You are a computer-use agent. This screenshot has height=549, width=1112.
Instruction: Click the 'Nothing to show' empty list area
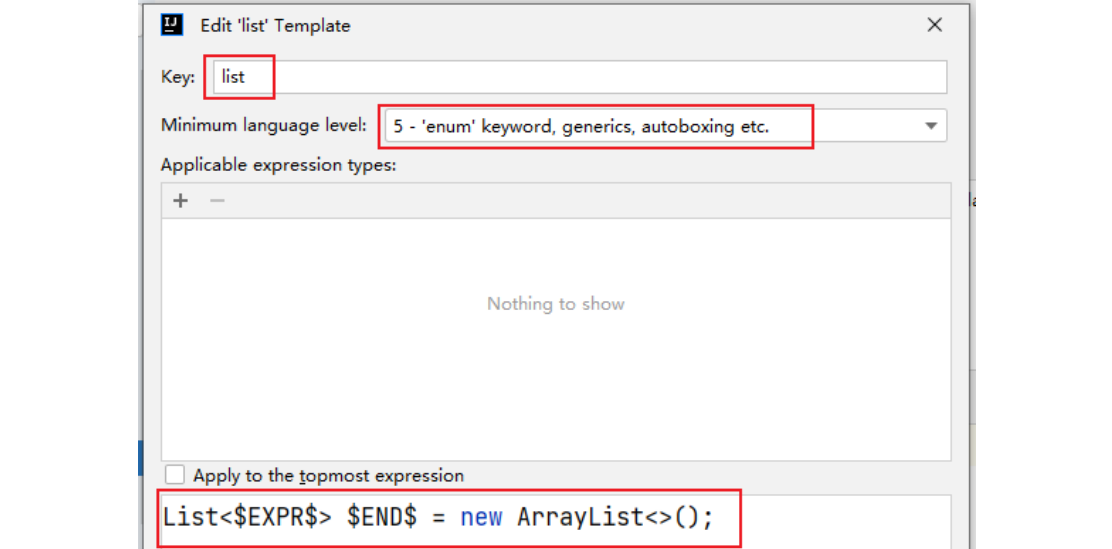[555, 304]
